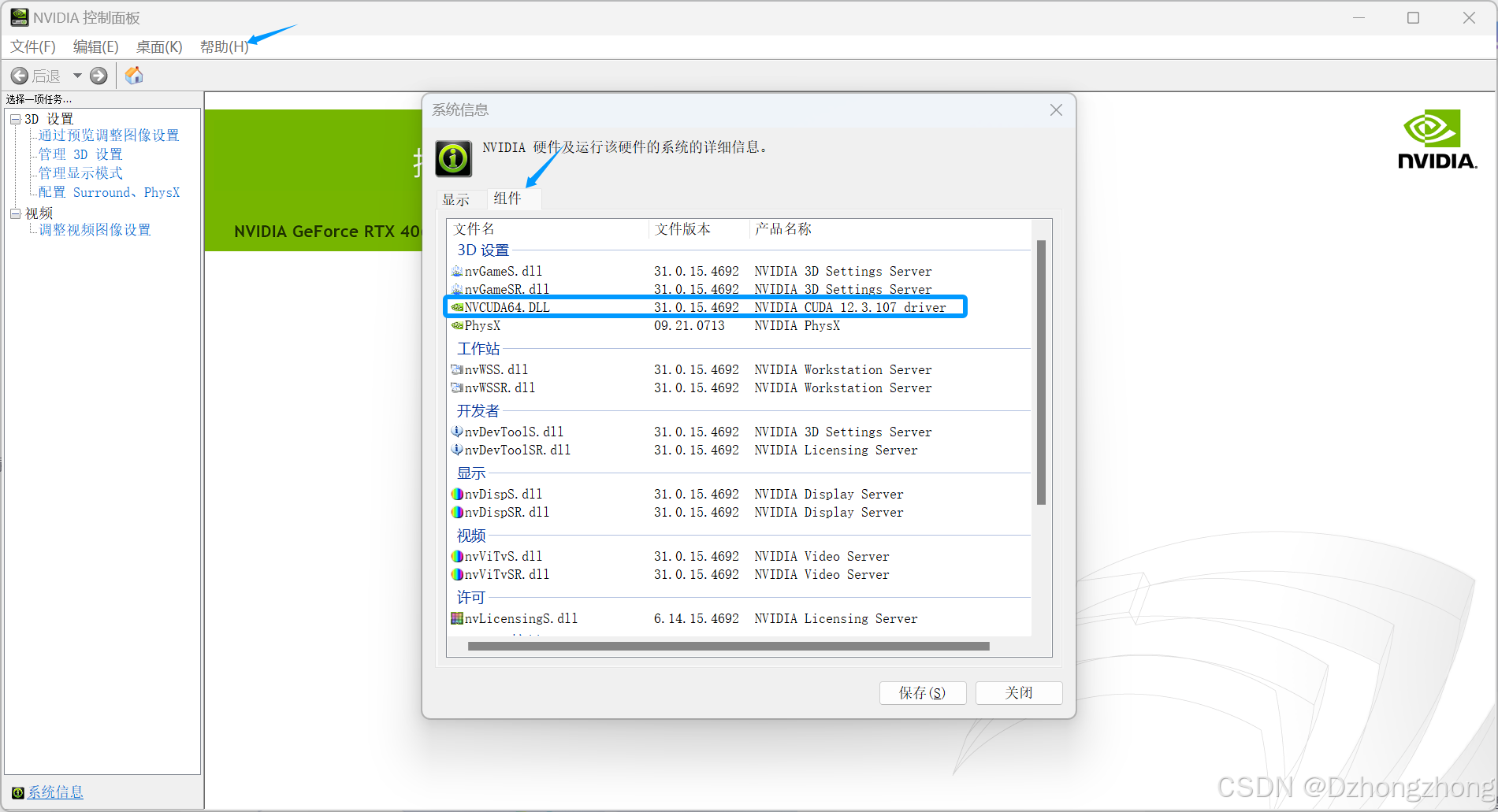Maximize the NVIDIA Control Panel window

point(1413,17)
